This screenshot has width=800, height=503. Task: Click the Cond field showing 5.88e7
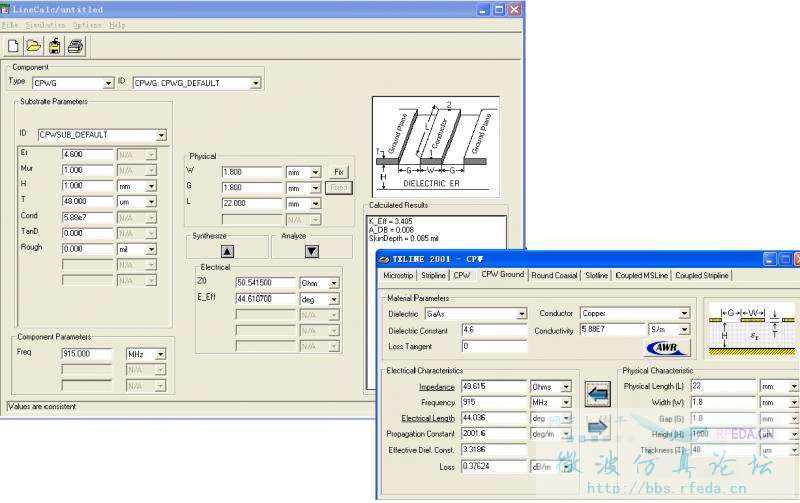[x=88, y=217]
